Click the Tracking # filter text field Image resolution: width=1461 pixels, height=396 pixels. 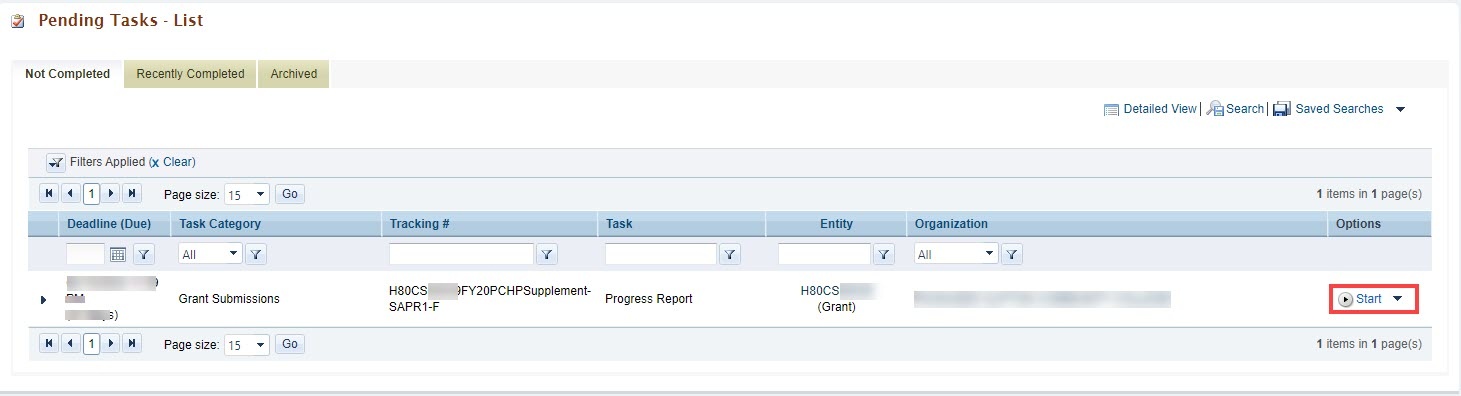click(x=461, y=255)
